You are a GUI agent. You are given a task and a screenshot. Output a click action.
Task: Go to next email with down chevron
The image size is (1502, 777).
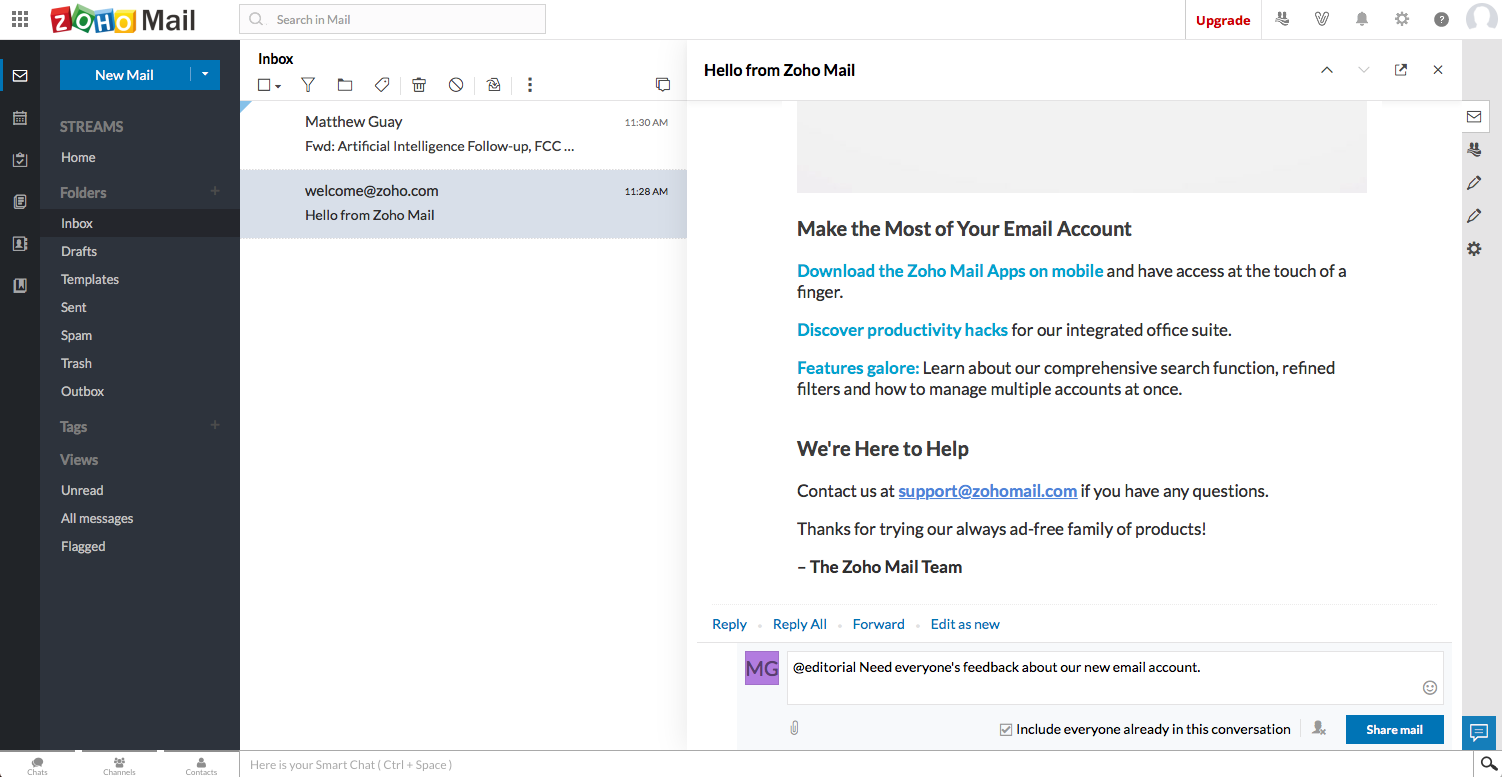pyautogui.click(x=1363, y=70)
